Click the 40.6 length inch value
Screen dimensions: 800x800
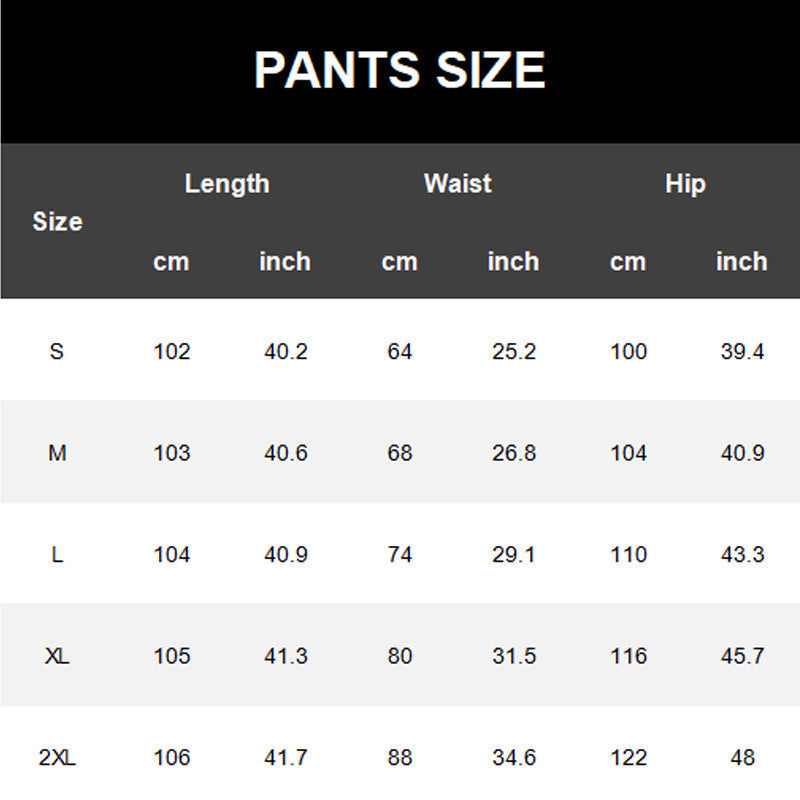point(286,453)
